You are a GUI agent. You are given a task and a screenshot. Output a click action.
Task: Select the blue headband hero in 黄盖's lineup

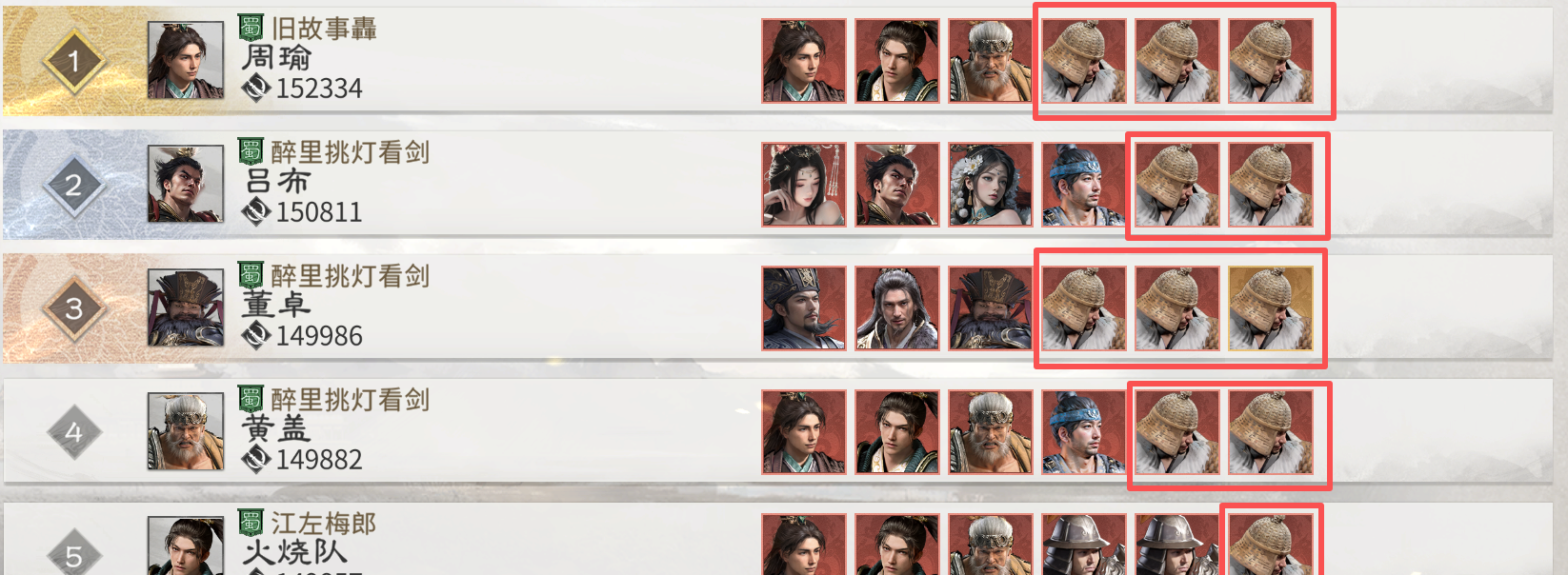pos(1084,432)
